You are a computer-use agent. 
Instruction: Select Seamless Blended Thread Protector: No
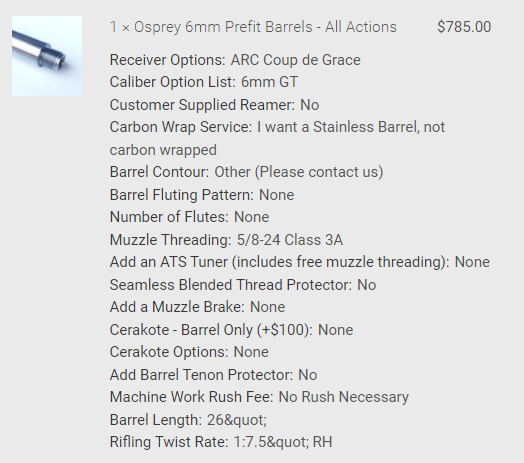(243, 285)
